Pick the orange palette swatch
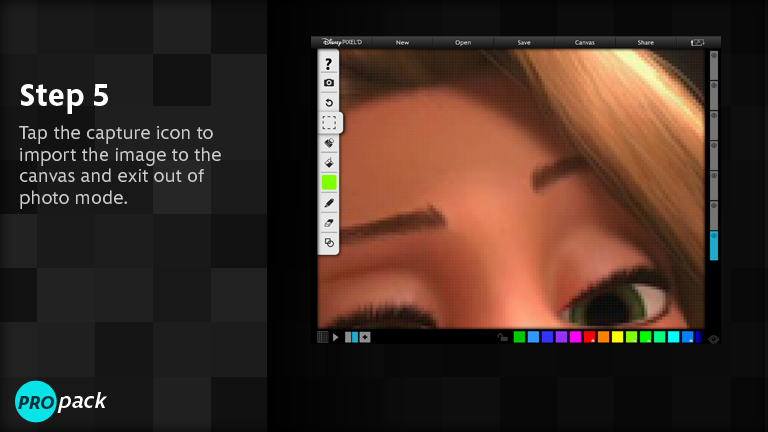The image size is (768, 432). tap(603, 336)
